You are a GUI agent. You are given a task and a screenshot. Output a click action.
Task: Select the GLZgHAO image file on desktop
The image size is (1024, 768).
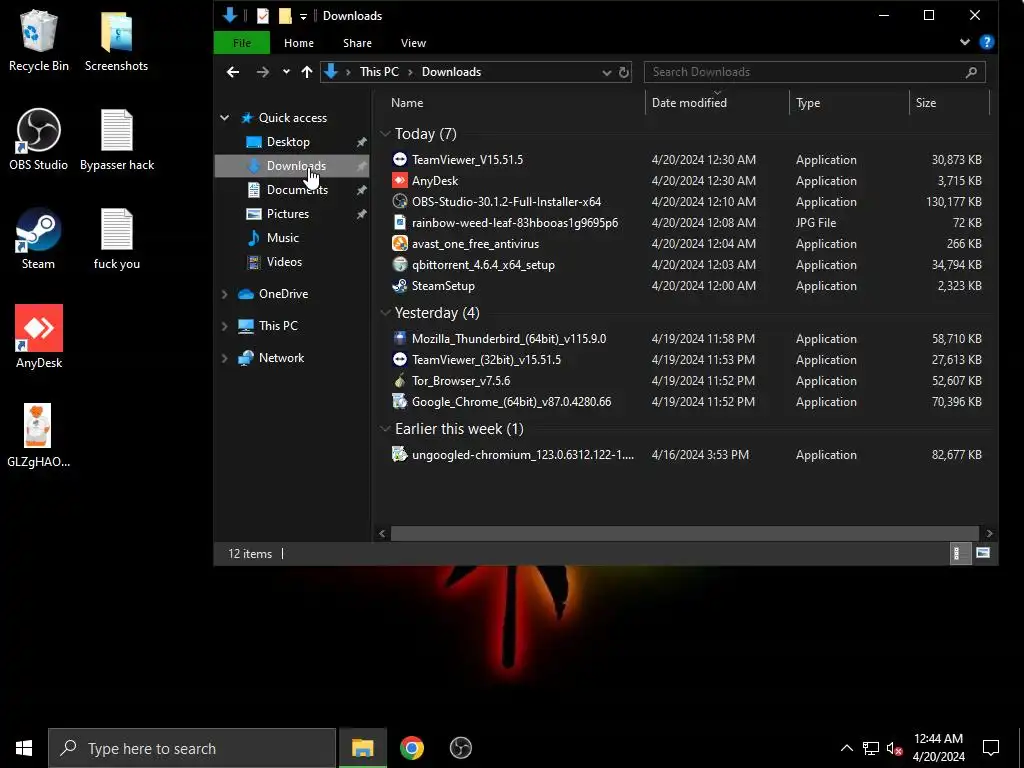click(x=39, y=436)
